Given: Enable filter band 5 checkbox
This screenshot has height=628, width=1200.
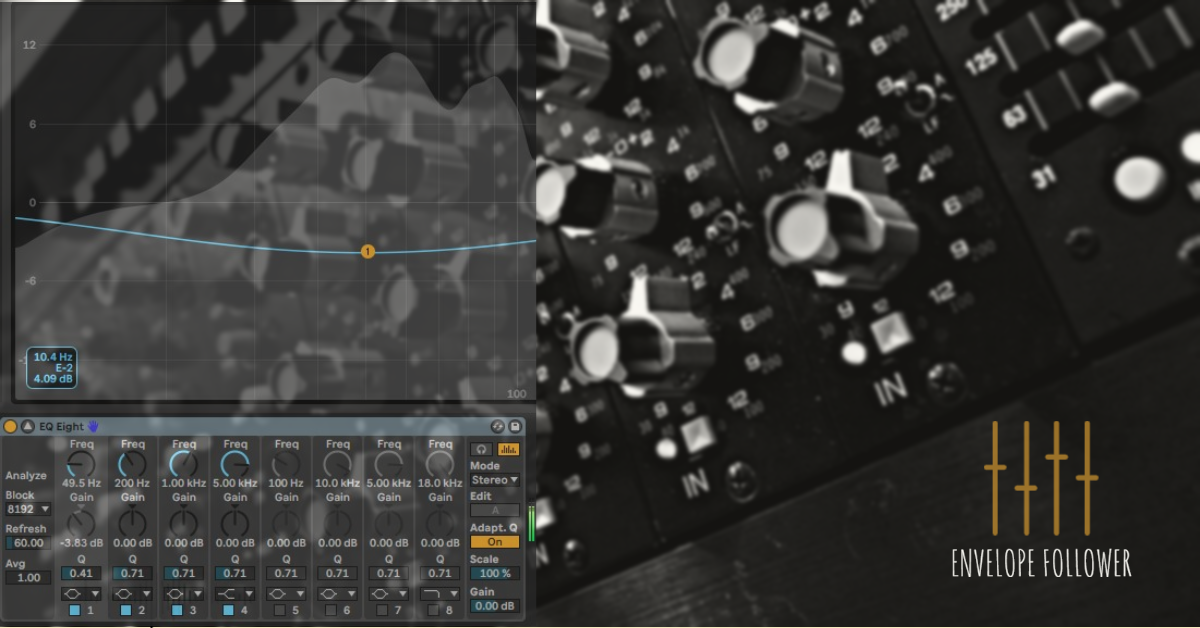Looking at the screenshot, I should click(x=279, y=610).
